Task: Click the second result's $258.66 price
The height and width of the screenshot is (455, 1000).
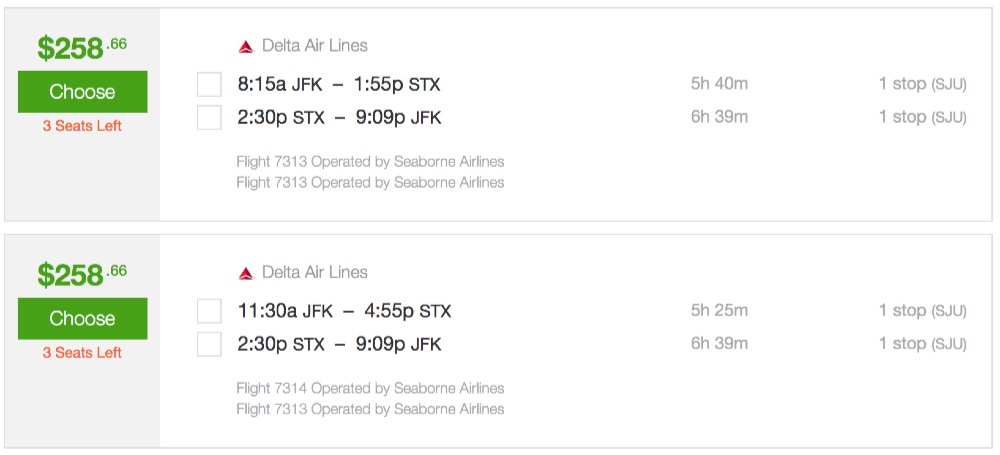Action: (x=82, y=274)
